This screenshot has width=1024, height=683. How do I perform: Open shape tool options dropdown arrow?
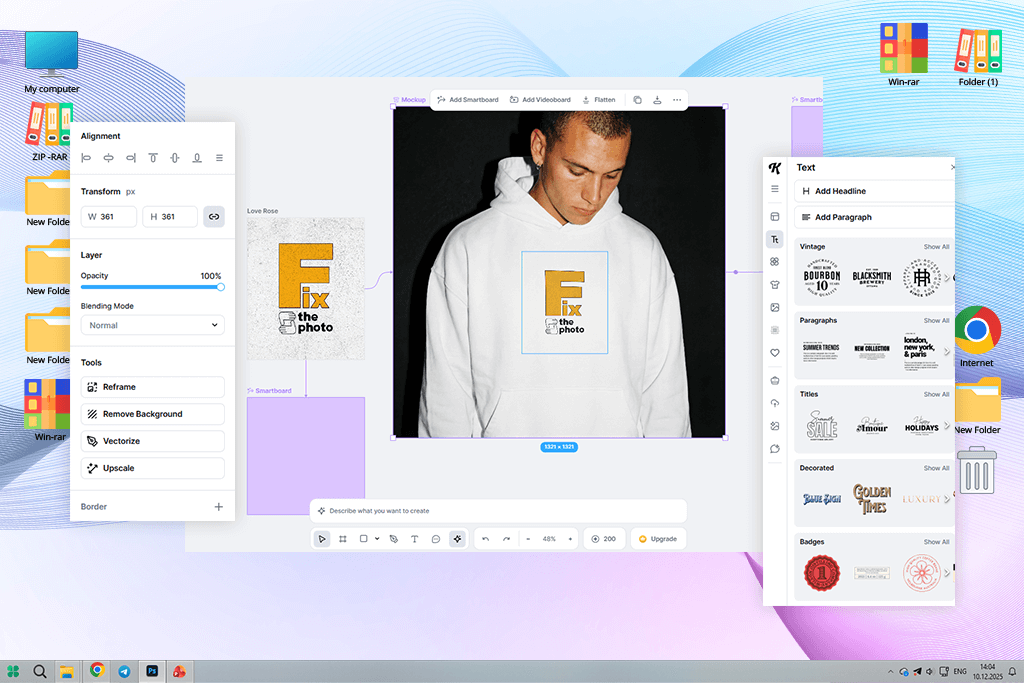click(377, 539)
